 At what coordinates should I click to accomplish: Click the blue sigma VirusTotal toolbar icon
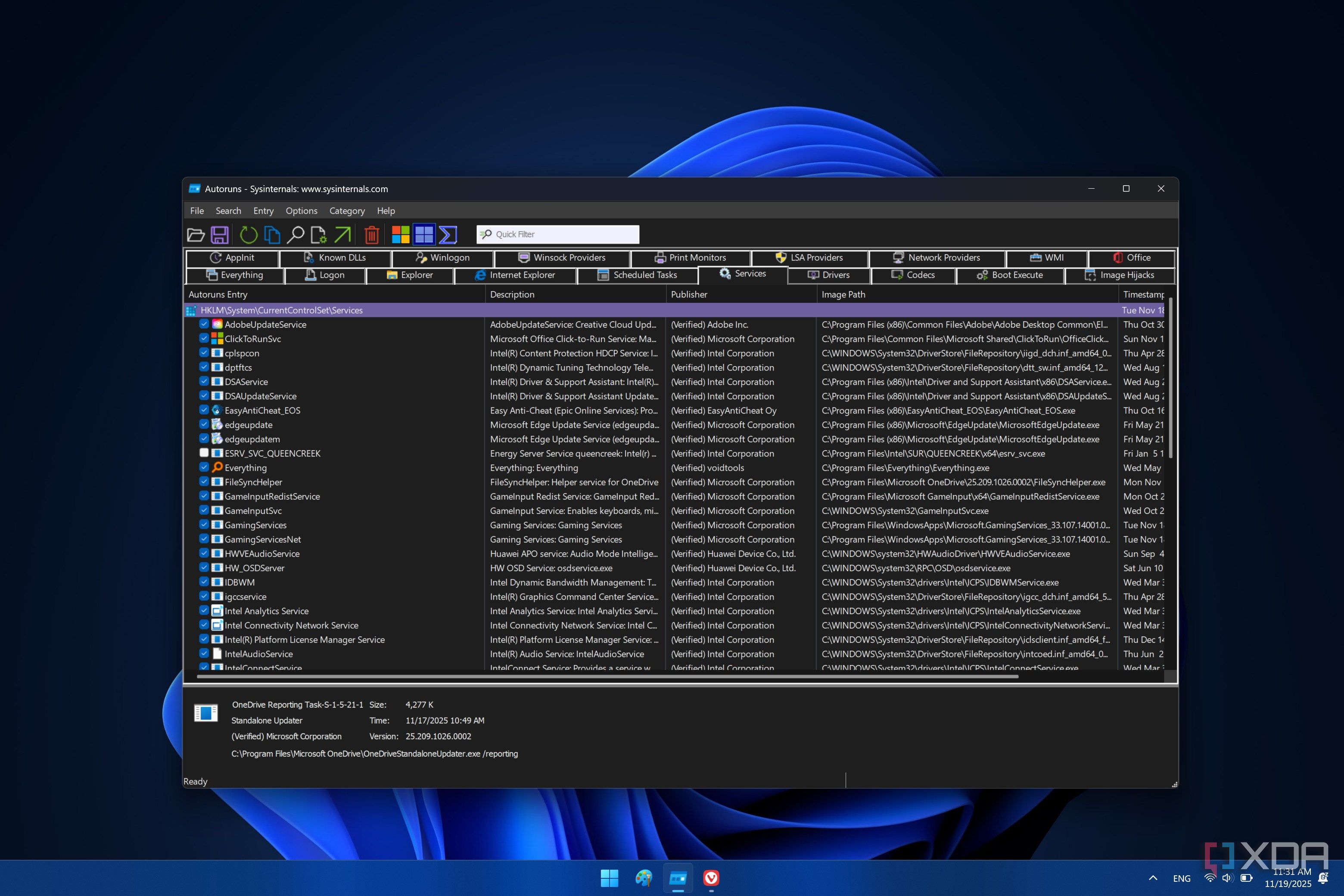coord(448,234)
